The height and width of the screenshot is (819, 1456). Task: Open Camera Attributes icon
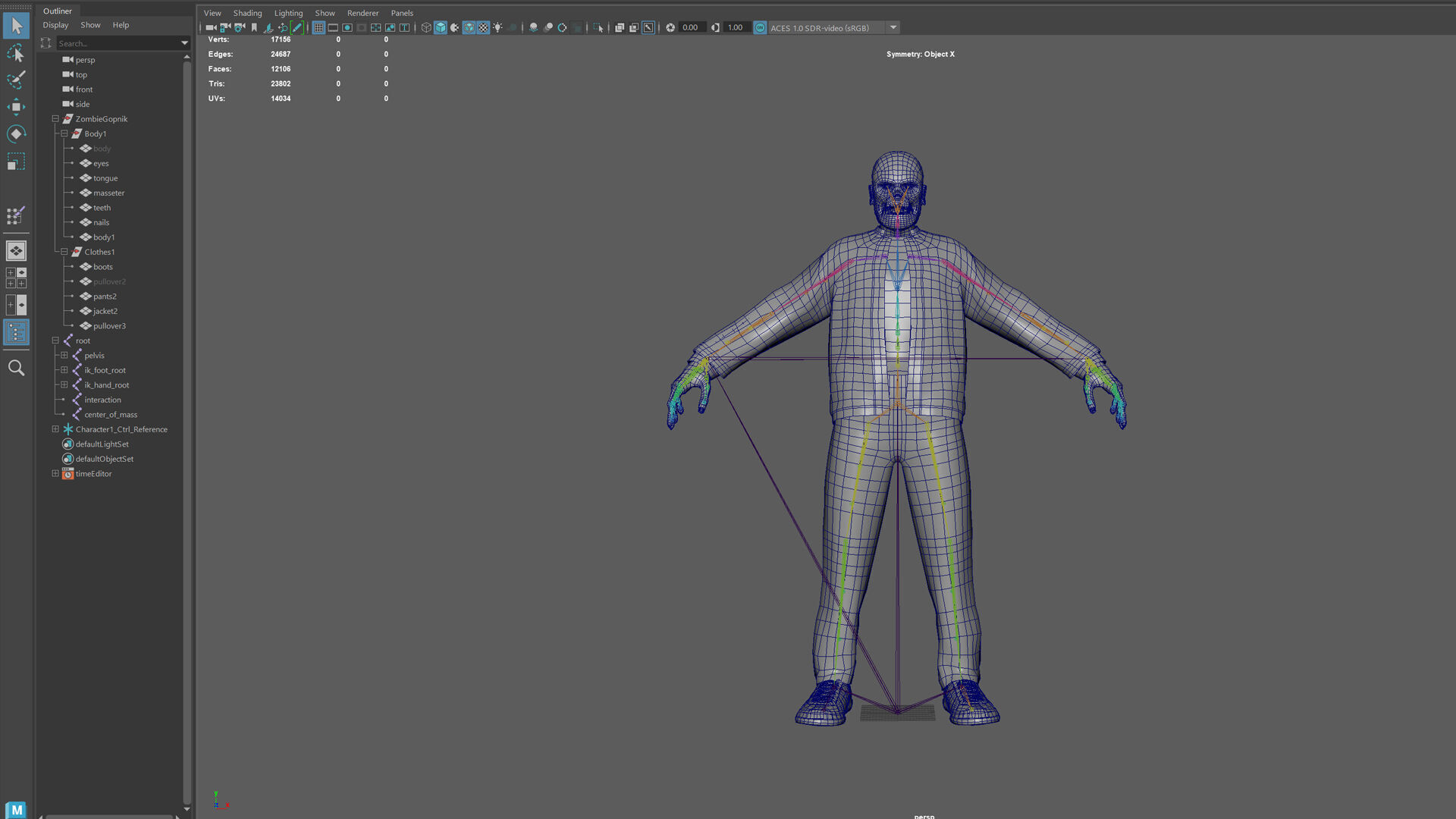(240, 27)
